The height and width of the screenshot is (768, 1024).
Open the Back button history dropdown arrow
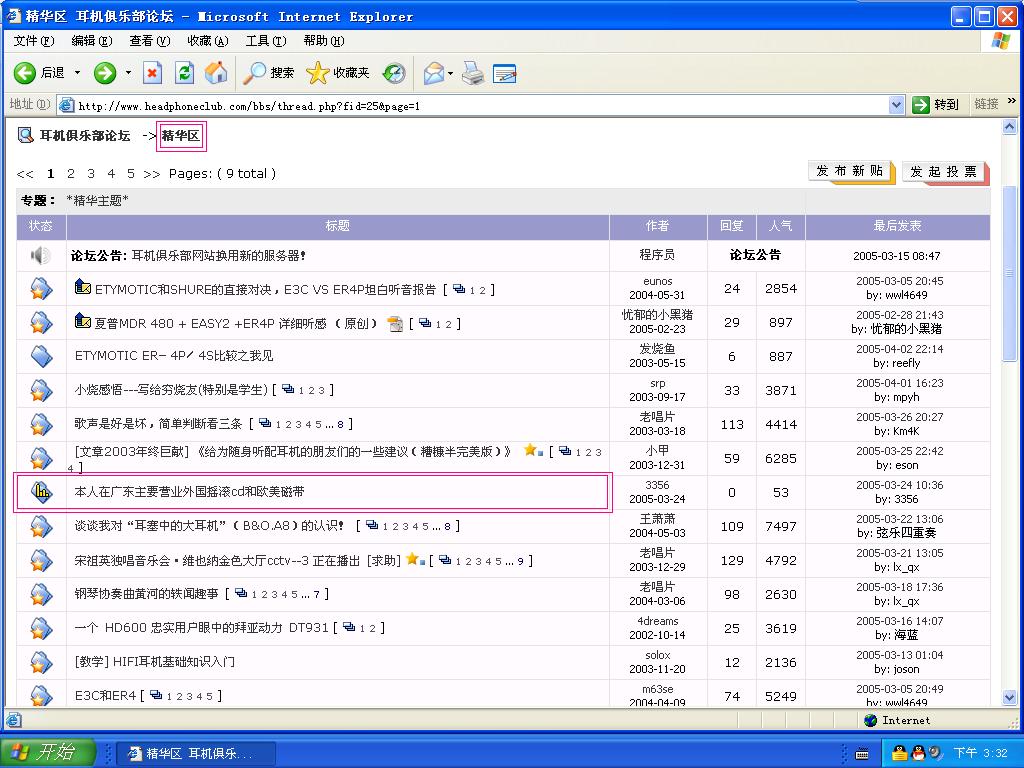(77, 72)
